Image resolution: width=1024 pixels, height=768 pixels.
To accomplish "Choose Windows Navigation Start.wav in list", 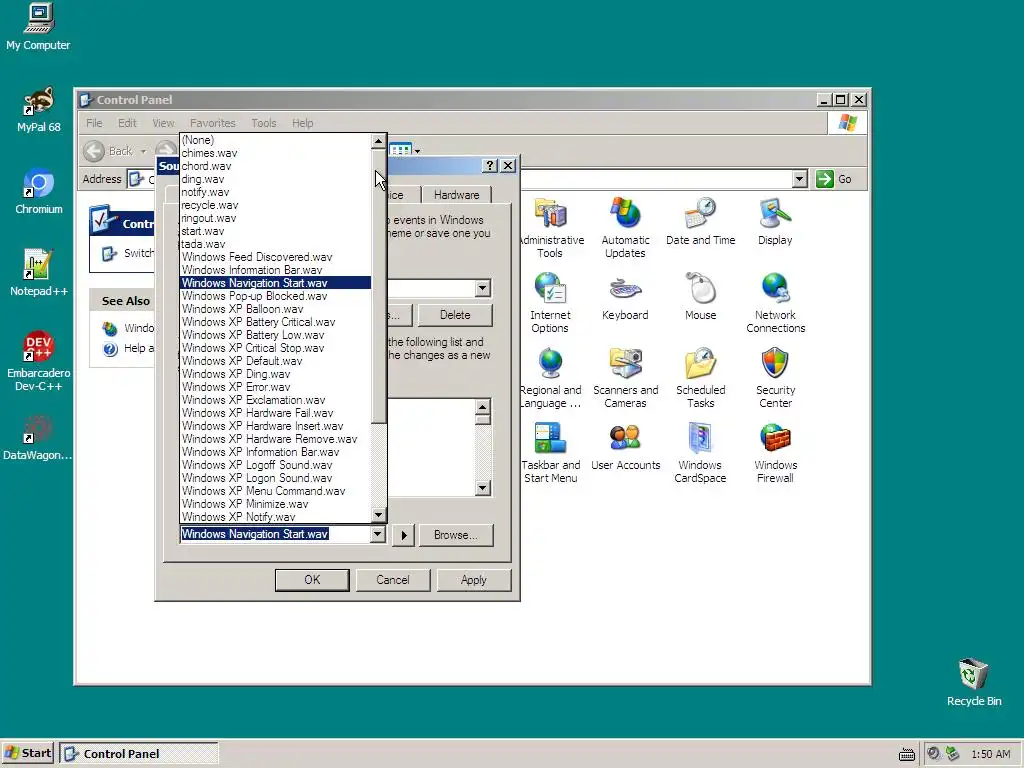I will click(x=275, y=283).
